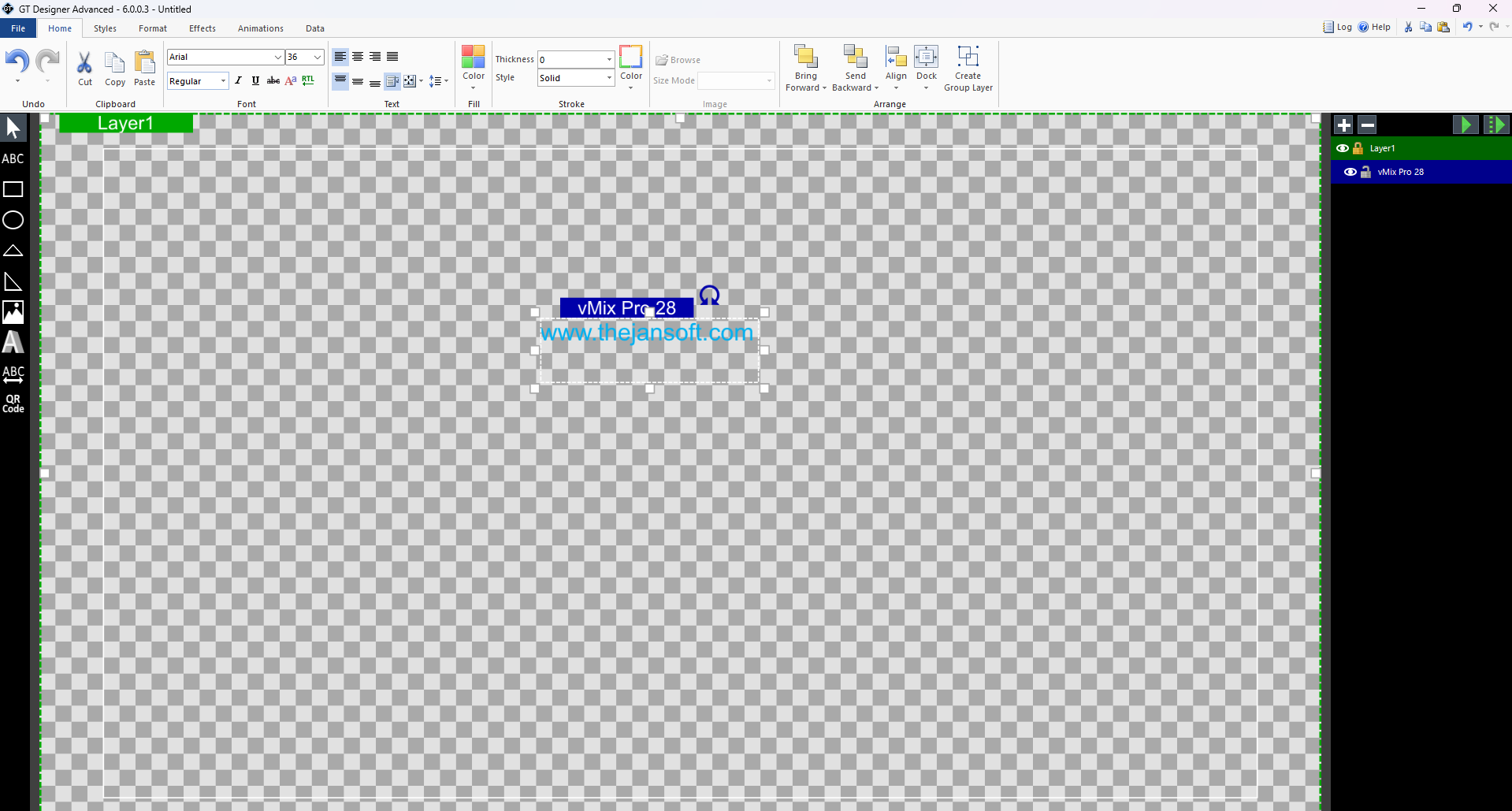1512x811 pixels.
Task: Open the Arial font family dropdown
Action: [x=277, y=57]
